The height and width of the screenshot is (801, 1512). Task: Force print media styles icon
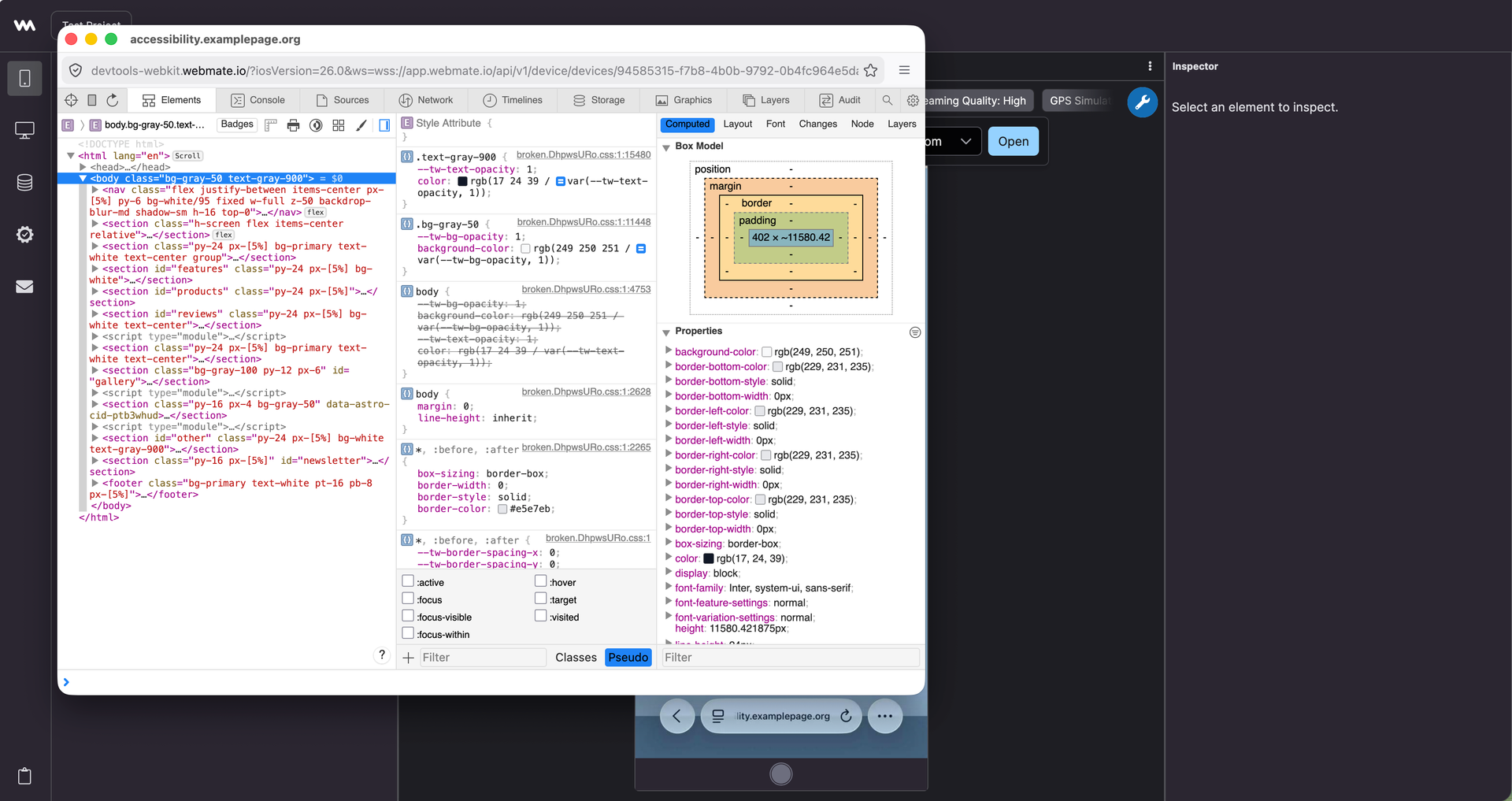click(293, 124)
